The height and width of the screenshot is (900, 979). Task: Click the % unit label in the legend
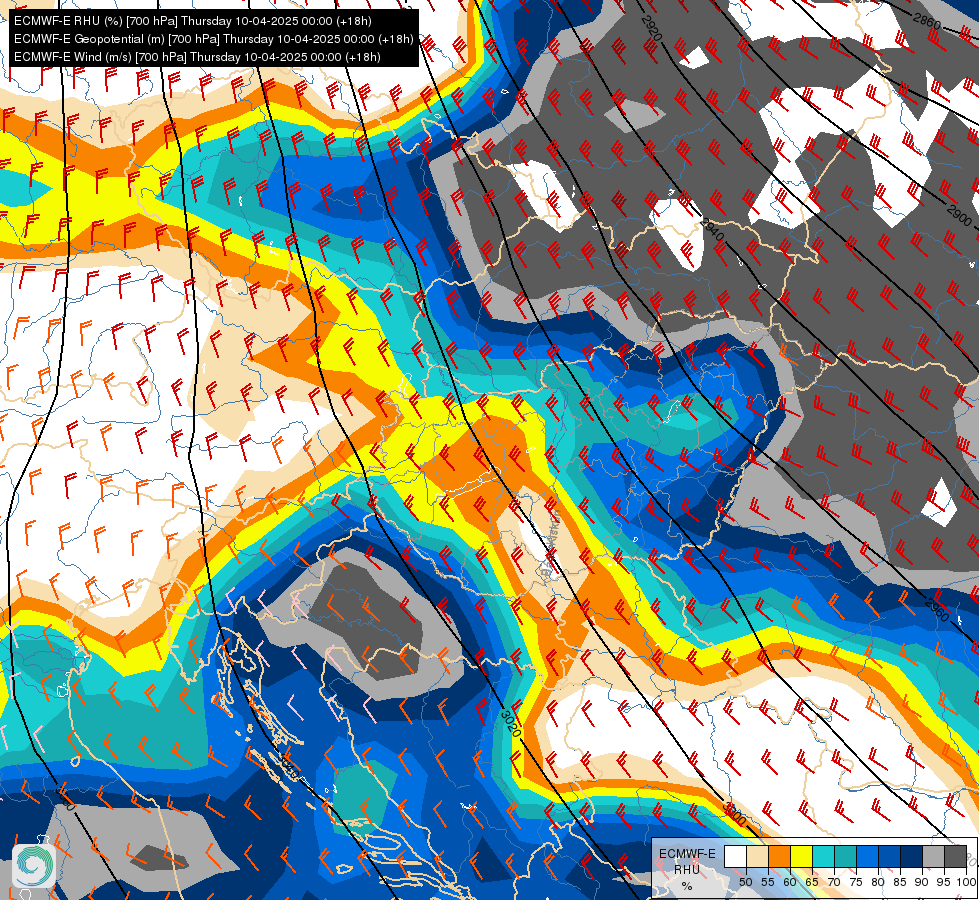(x=687, y=886)
